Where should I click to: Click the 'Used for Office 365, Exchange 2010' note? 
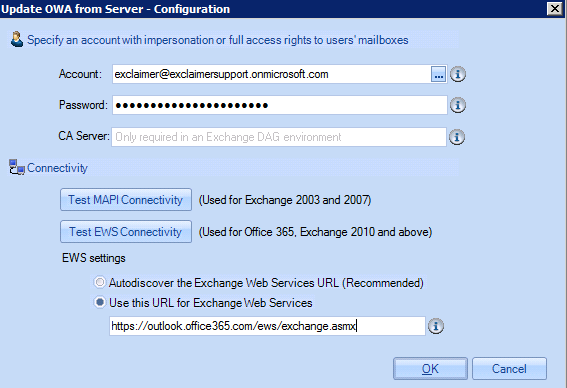click(x=315, y=232)
